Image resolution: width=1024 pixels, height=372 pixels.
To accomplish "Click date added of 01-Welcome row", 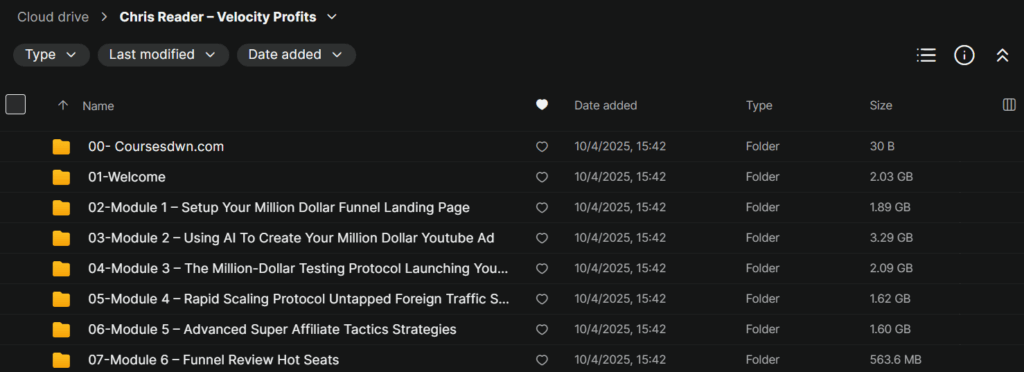I will click(620, 178).
